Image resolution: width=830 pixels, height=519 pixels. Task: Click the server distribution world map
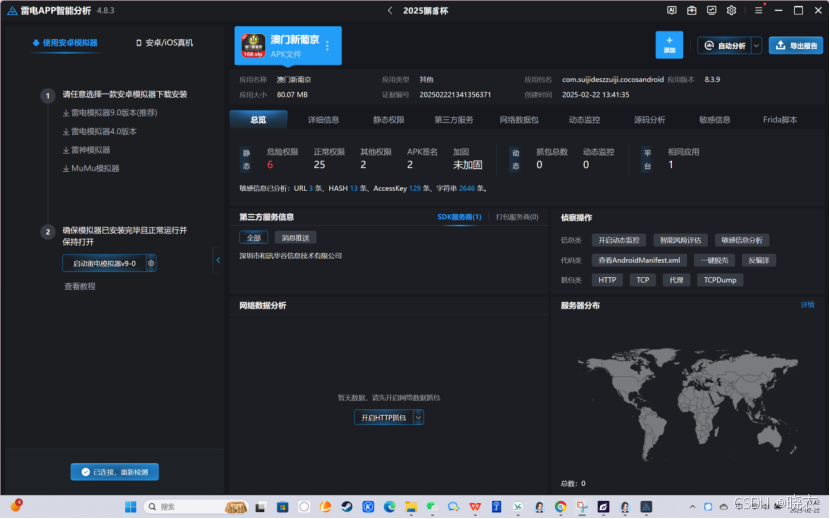coord(687,402)
